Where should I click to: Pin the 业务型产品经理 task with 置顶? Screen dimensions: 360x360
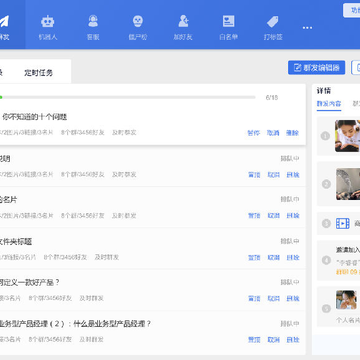coord(254,340)
